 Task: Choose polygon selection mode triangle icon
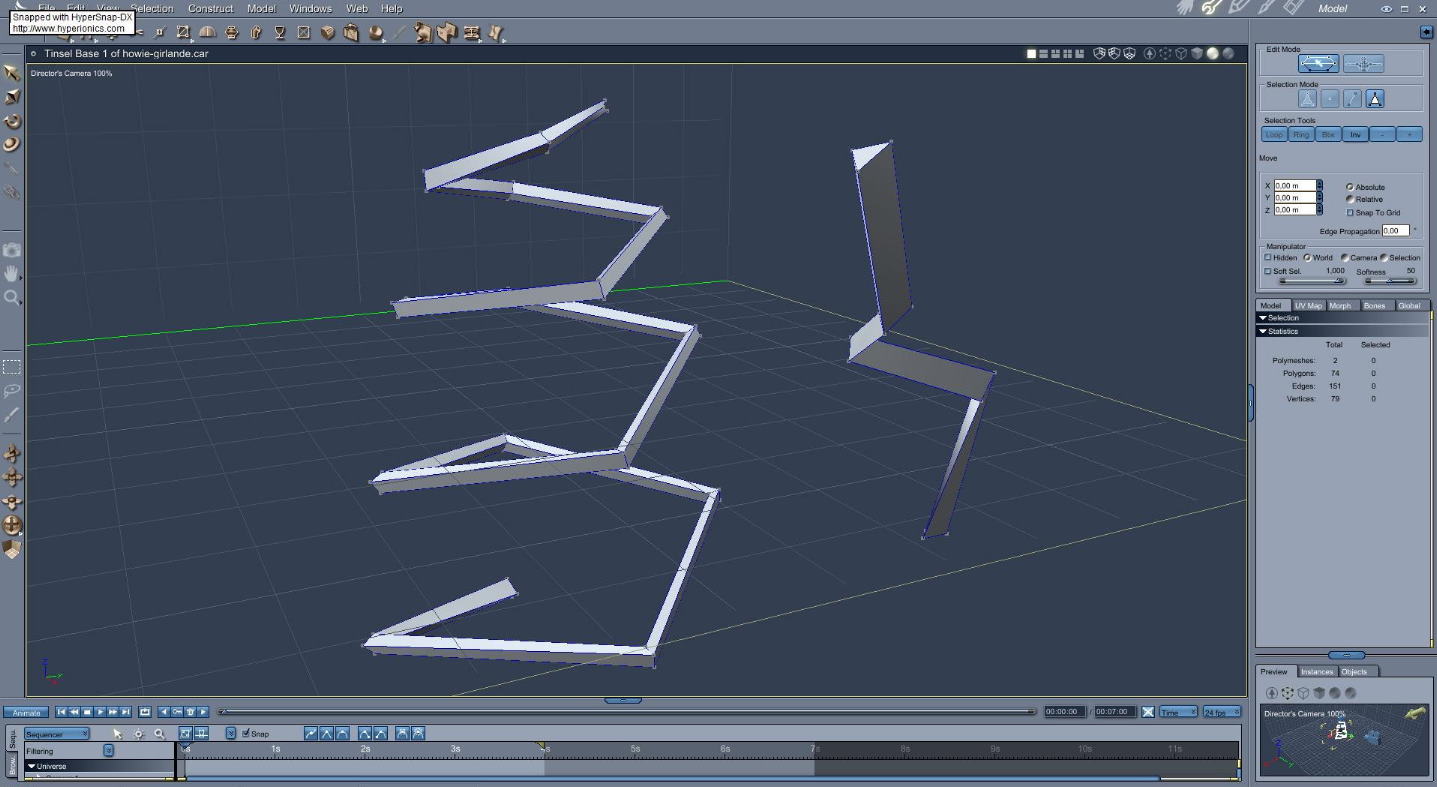pos(1376,98)
